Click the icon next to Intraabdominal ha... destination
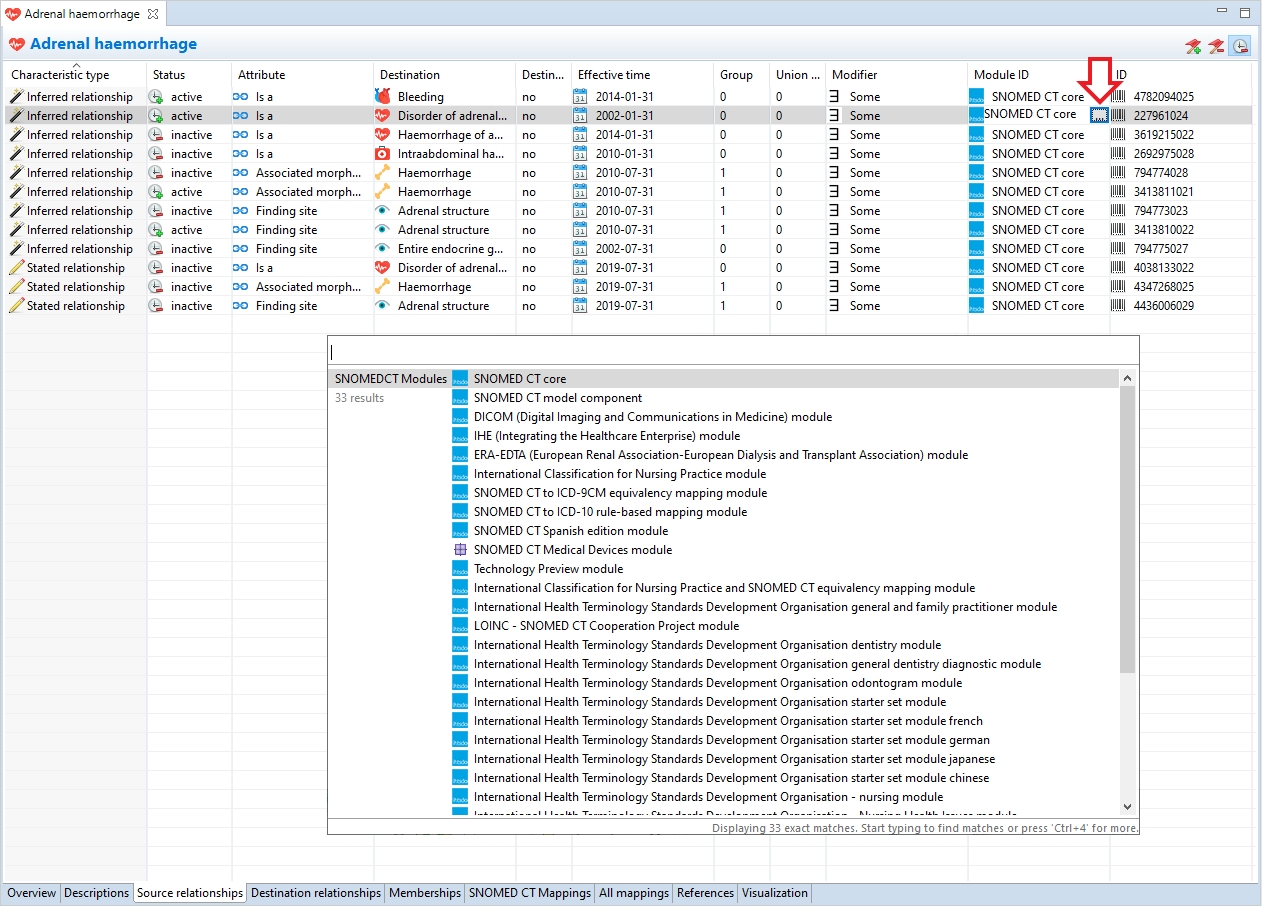The height and width of the screenshot is (906, 1262). tap(382, 154)
